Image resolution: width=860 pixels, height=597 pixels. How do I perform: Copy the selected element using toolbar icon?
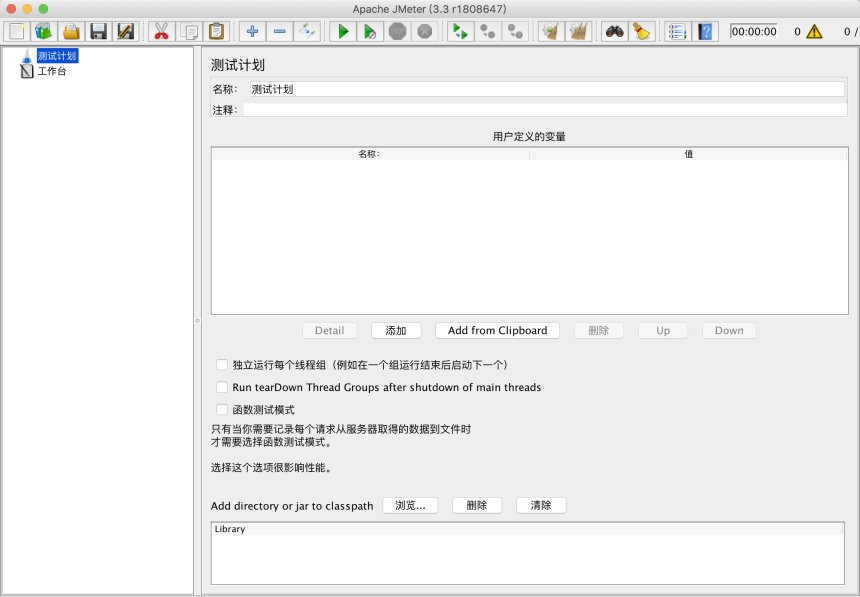coord(189,31)
